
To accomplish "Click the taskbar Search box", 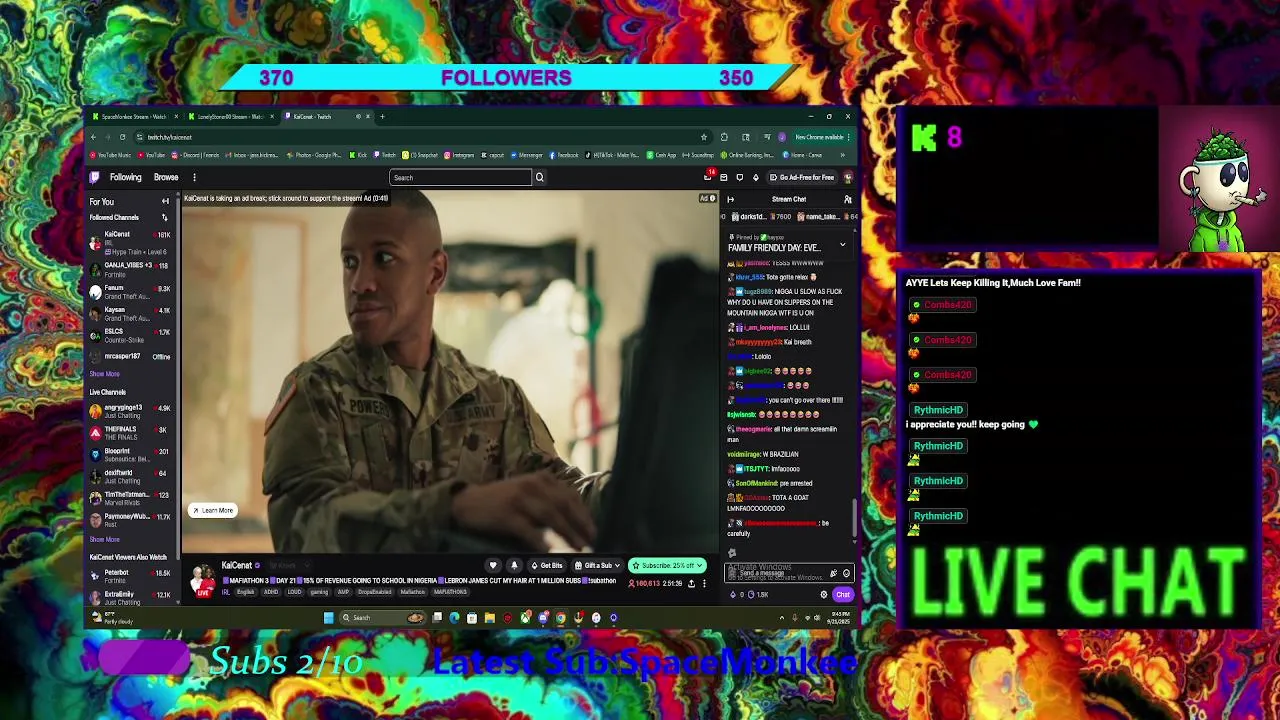I will coord(384,618).
